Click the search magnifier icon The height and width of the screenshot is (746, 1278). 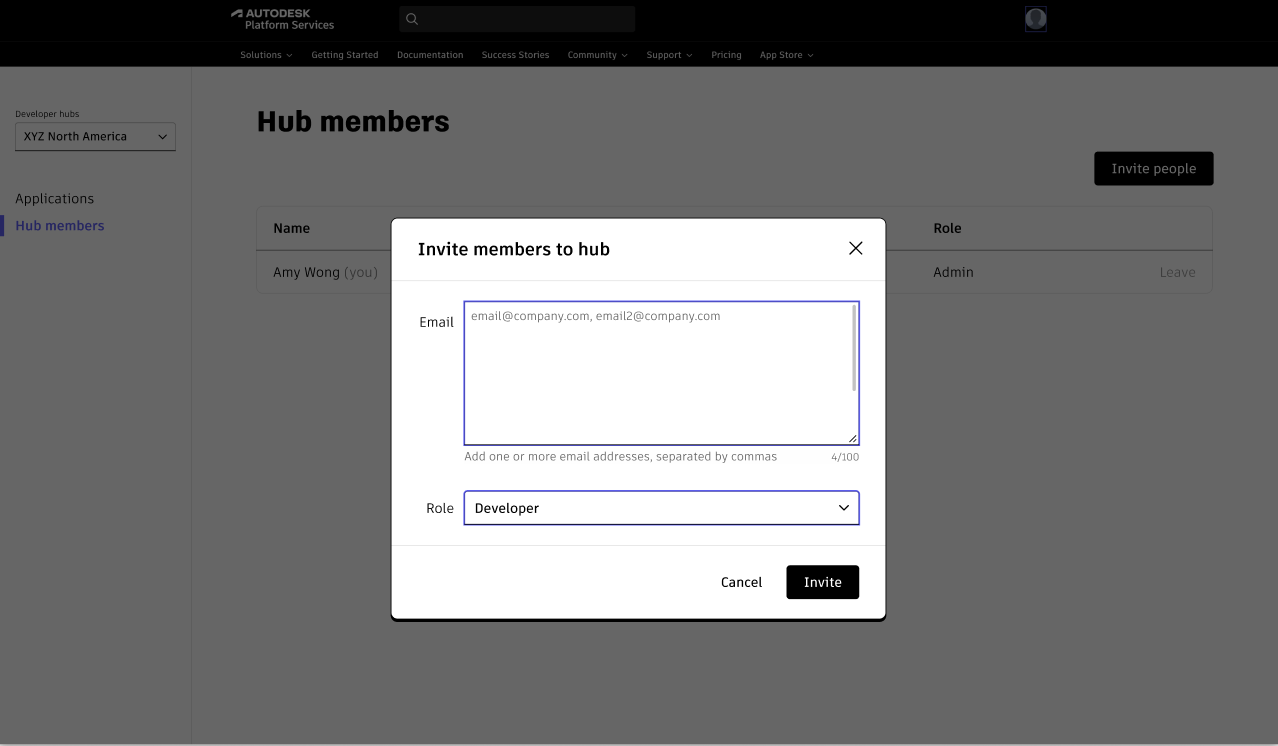[412, 19]
